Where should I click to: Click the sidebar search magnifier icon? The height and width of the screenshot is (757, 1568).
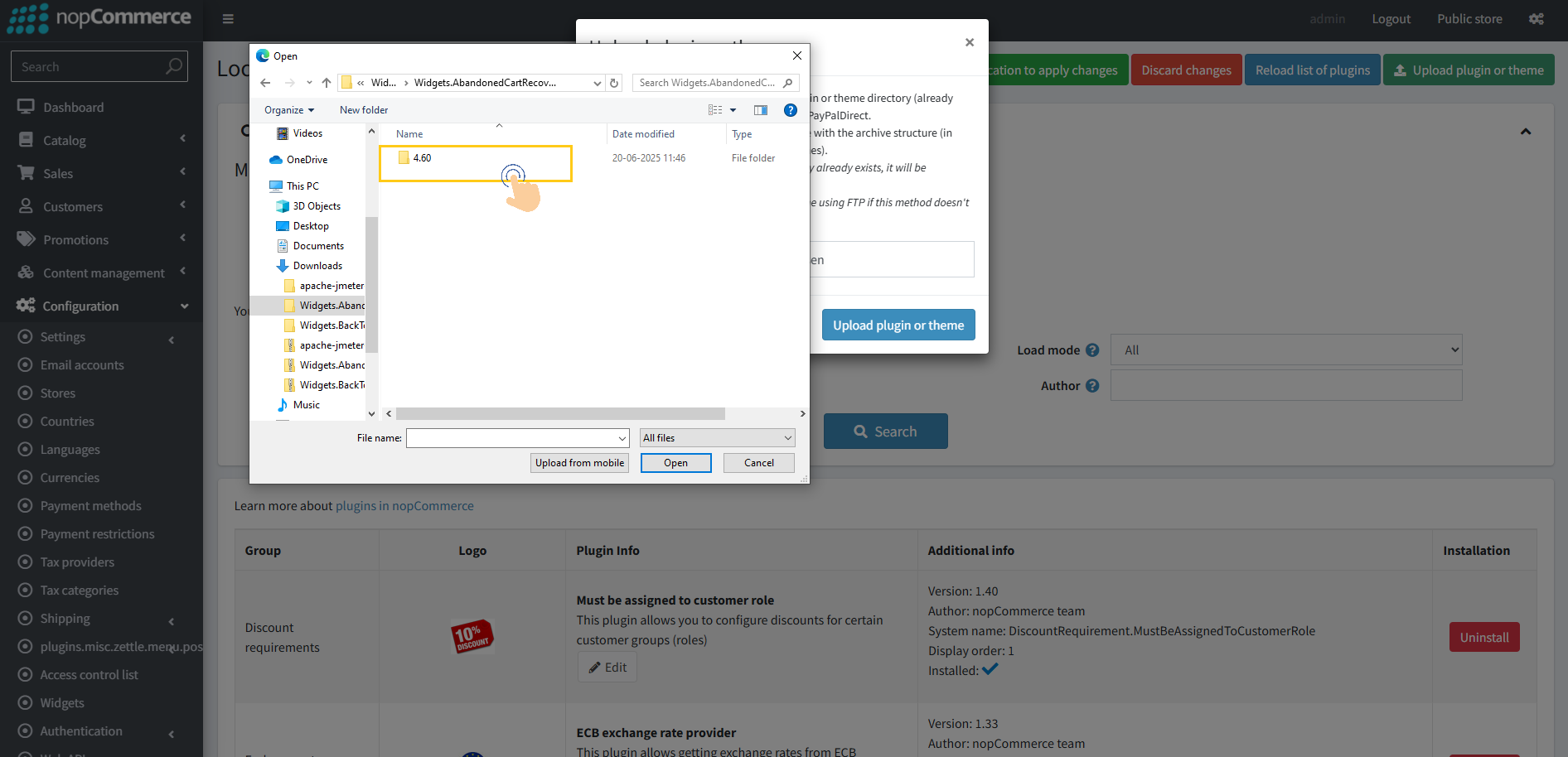coord(174,66)
